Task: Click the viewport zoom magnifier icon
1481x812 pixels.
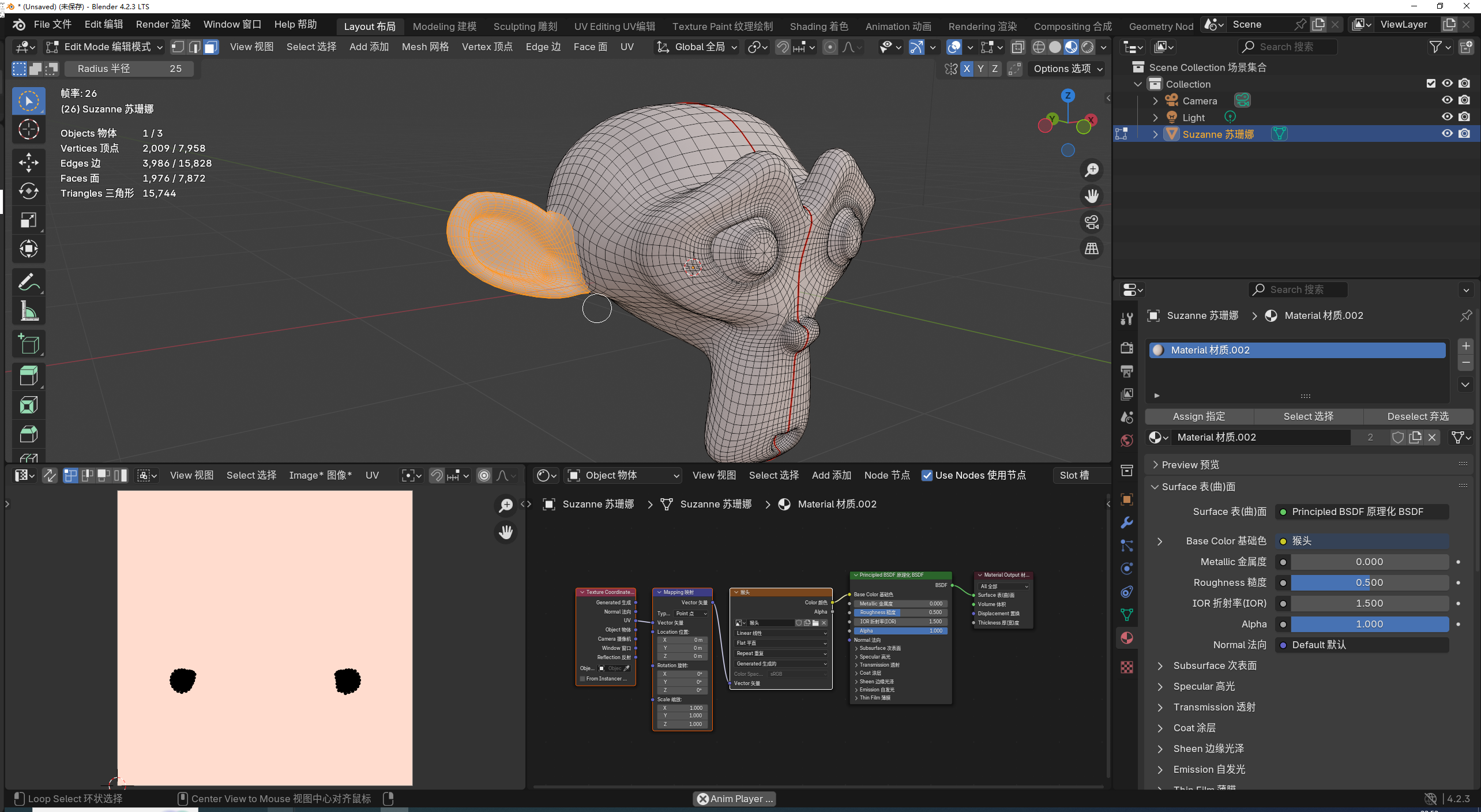Action: [x=1092, y=170]
